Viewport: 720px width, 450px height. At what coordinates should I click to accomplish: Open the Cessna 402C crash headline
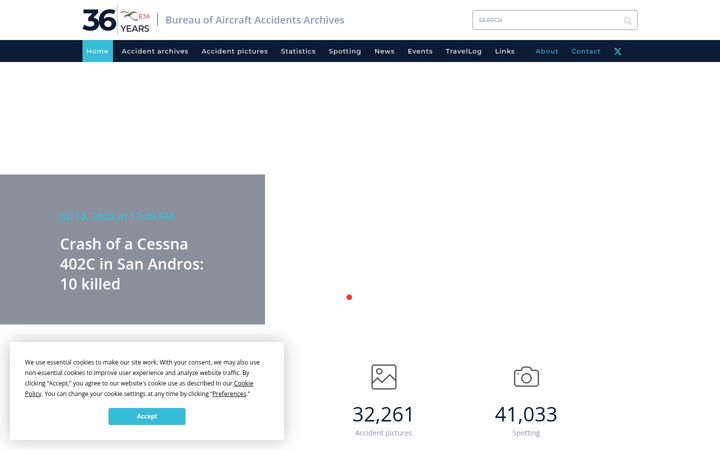tap(132, 264)
